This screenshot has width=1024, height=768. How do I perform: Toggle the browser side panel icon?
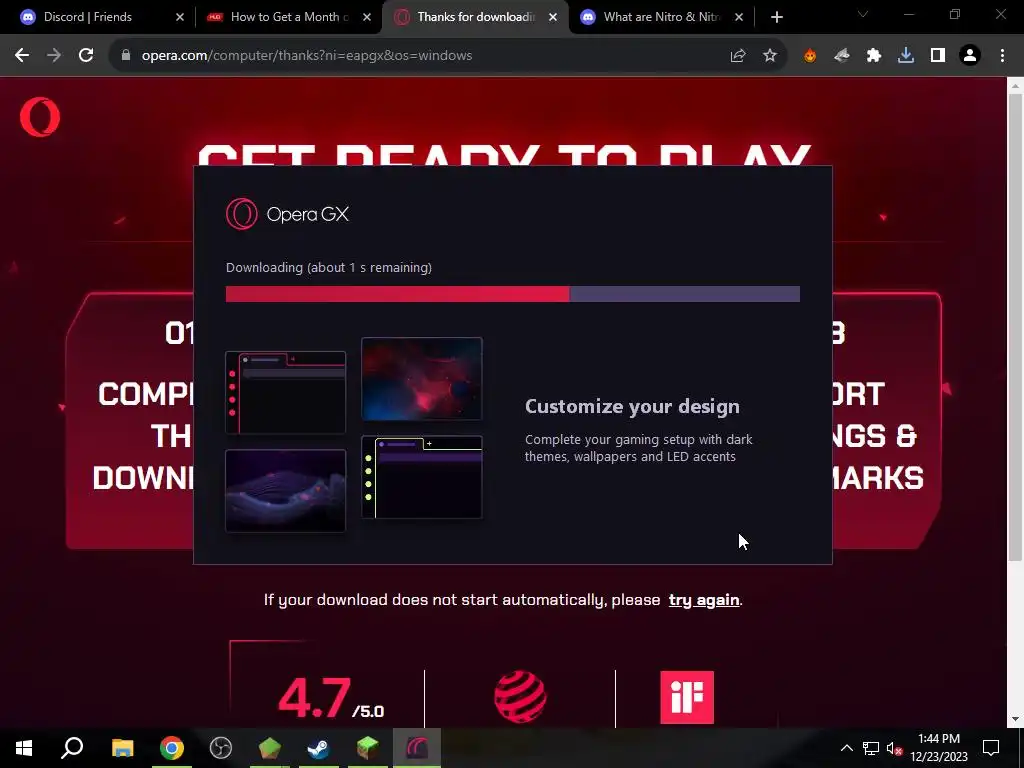click(938, 56)
